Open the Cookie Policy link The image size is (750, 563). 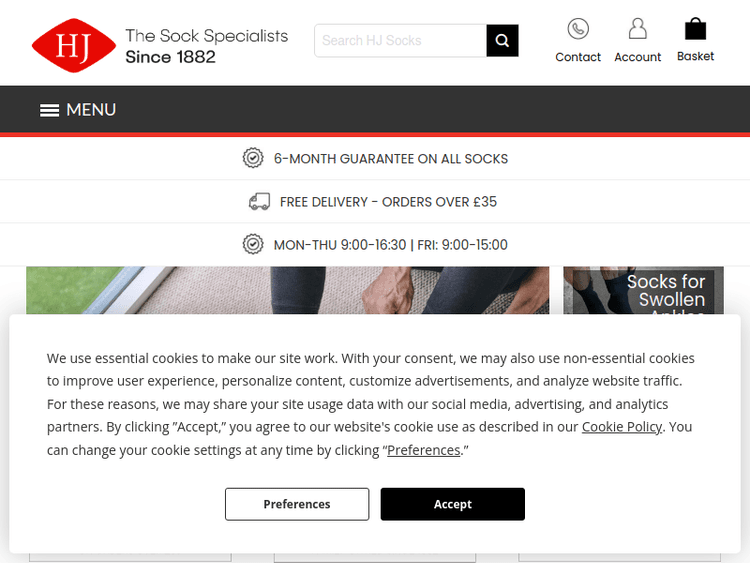(622, 427)
